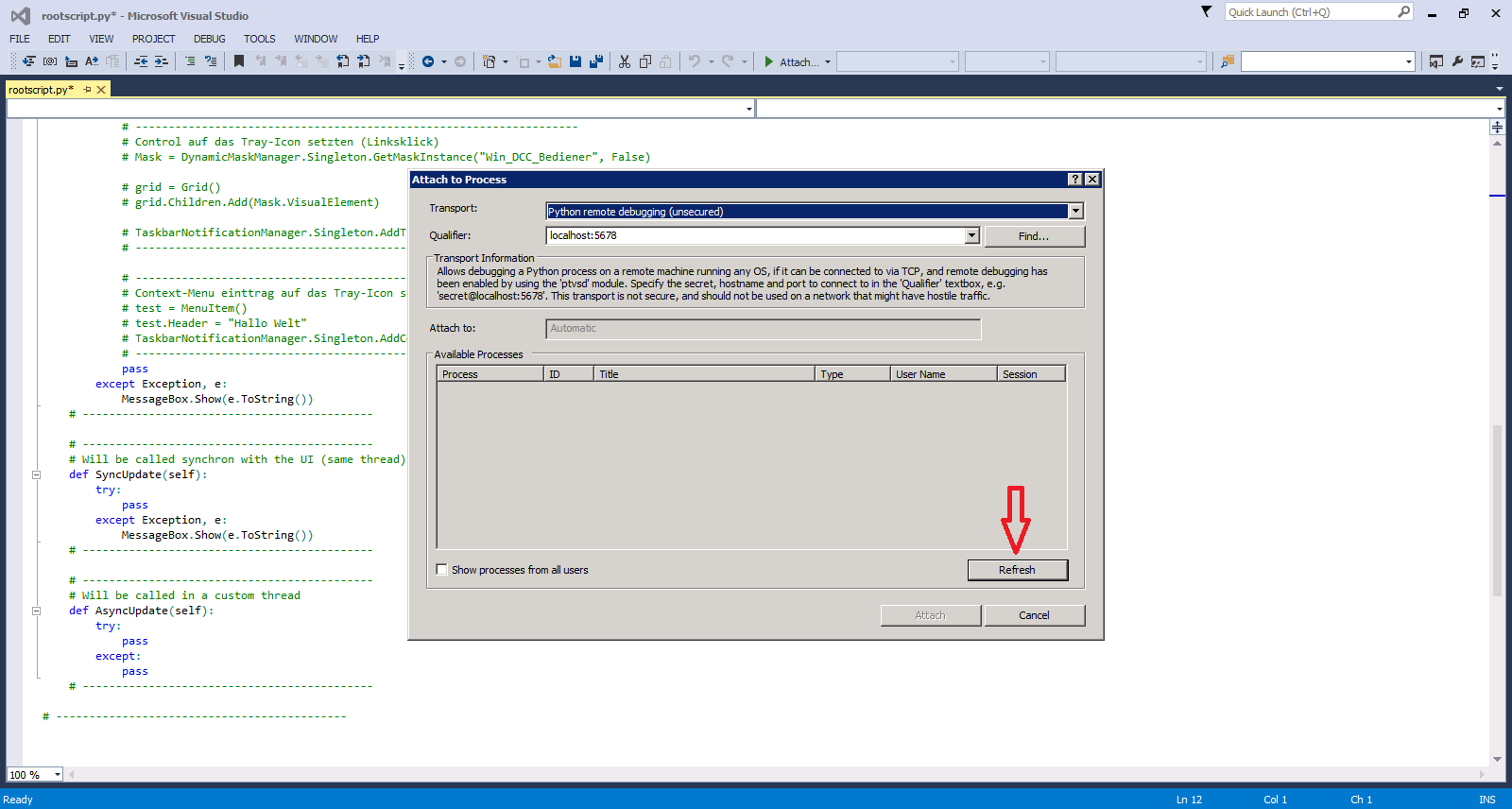1512x809 pixels.
Task: Click the Quick Info toolbar icon
Action: (71, 61)
